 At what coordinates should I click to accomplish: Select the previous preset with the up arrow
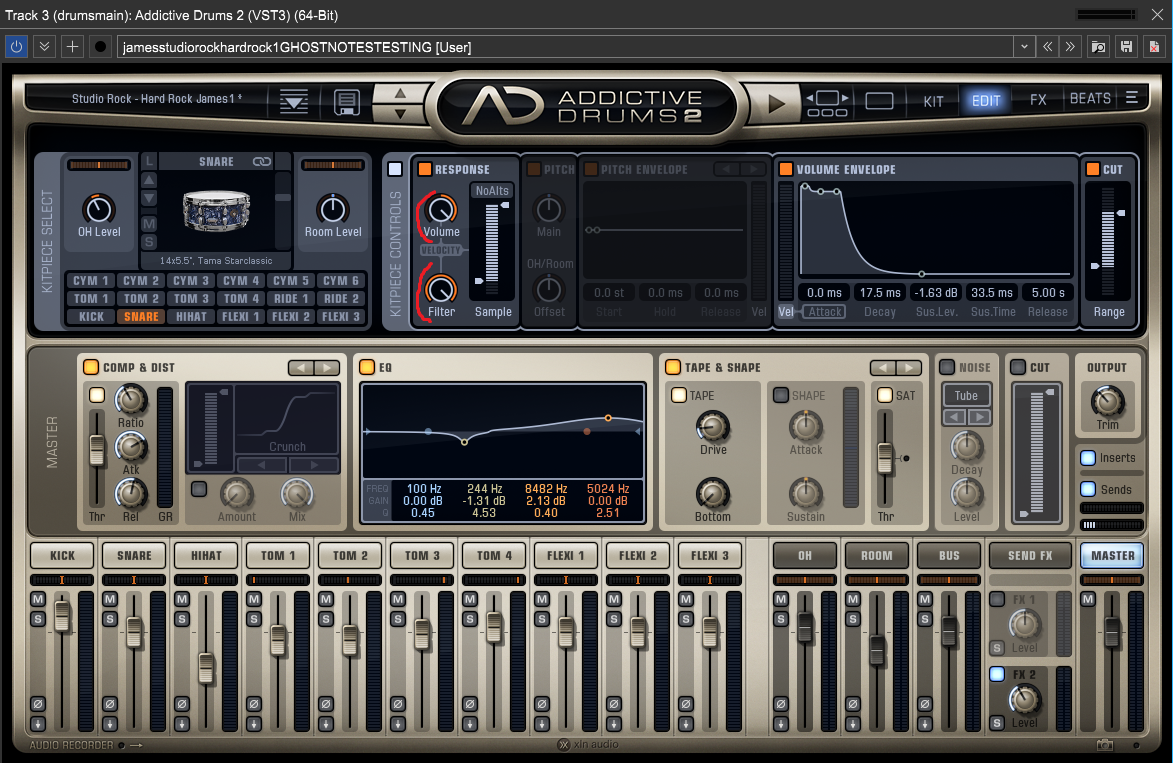pyautogui.click(x=400, y=93)
